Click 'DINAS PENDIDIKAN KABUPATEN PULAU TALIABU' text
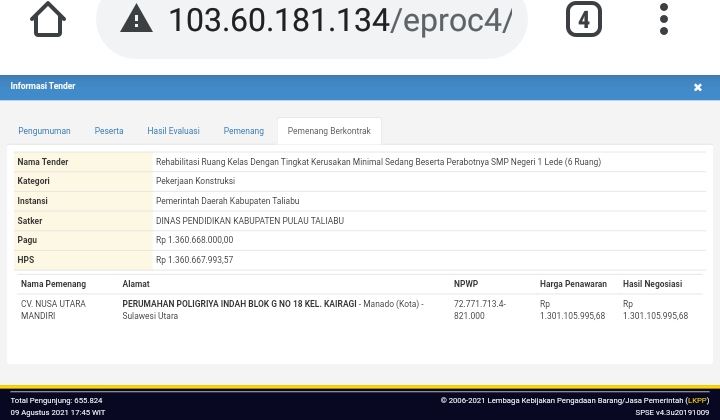The height and width of the screenshot is (420, 720). coord(250,221)
